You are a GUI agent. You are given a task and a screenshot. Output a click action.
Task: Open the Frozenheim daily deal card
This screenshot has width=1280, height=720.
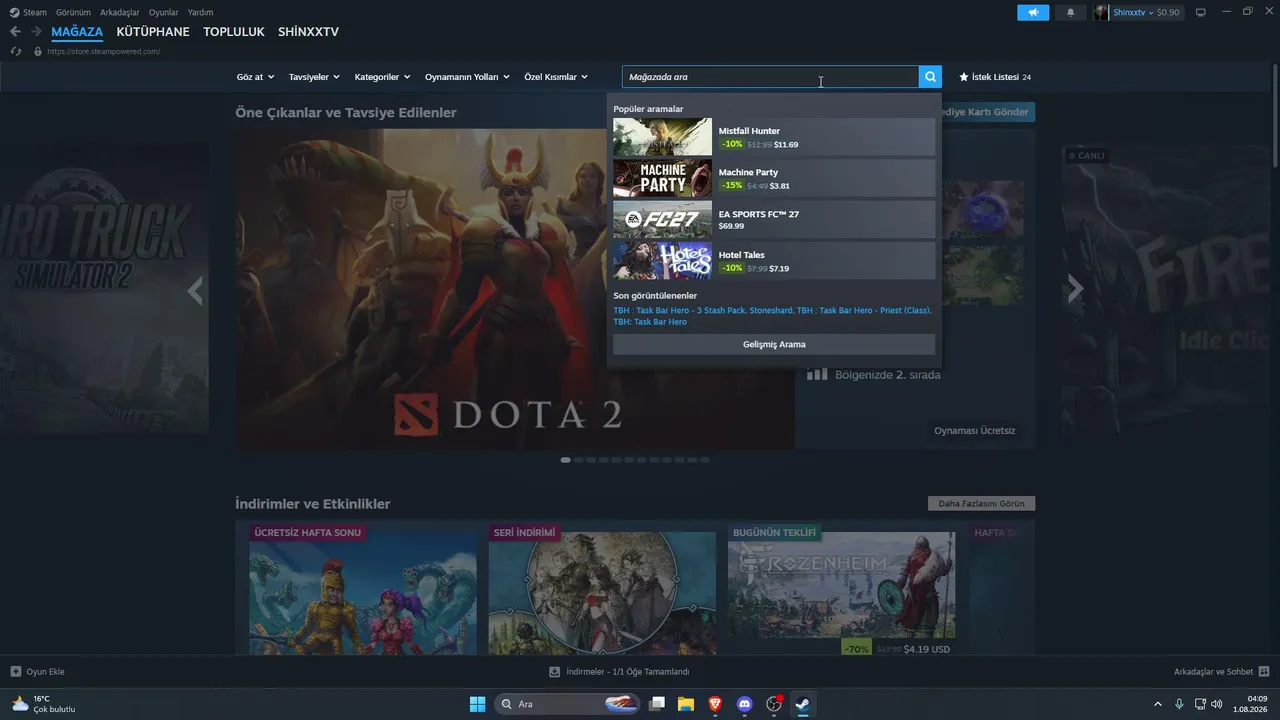pos(842,593)
